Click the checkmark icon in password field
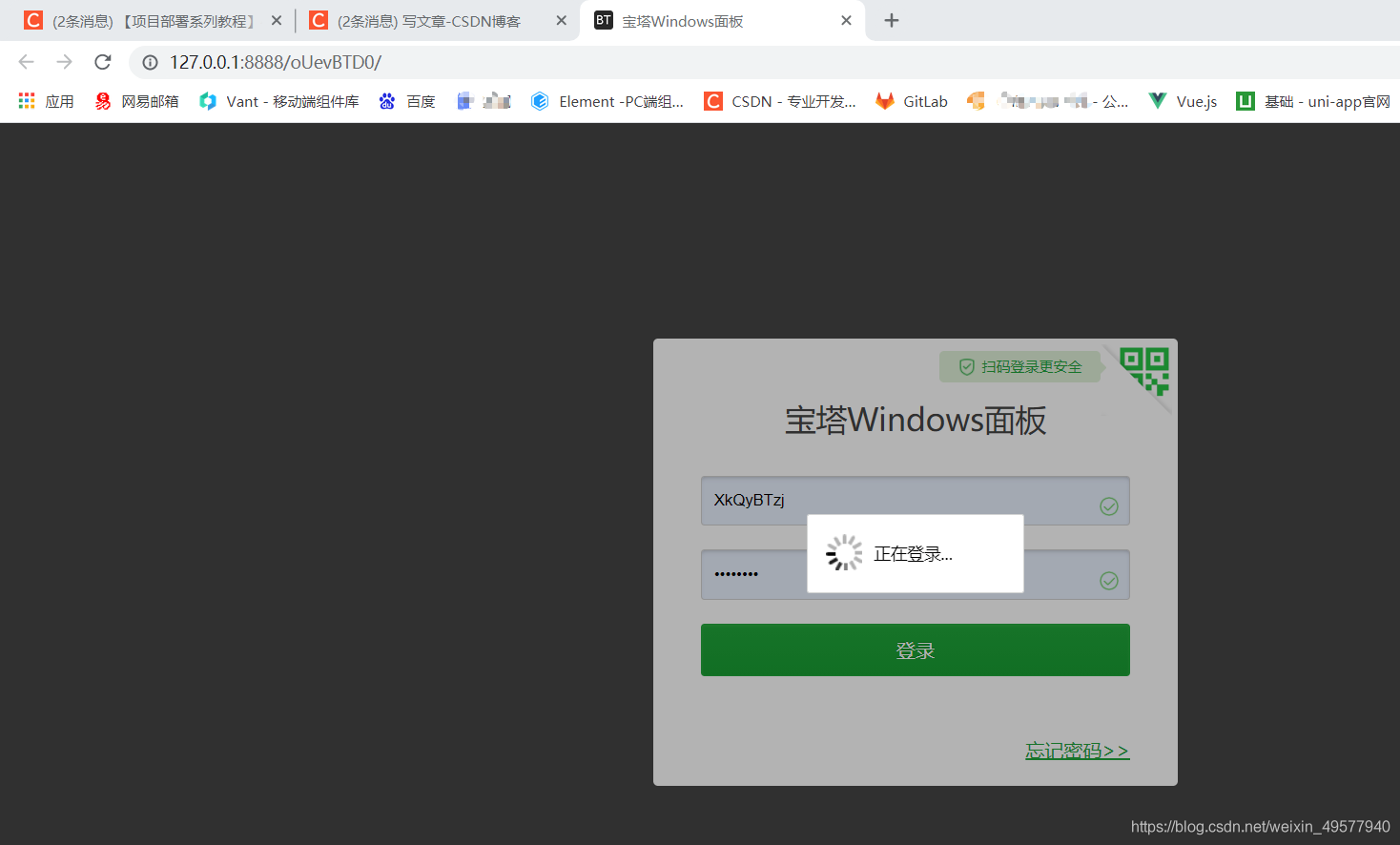1400x845 pixels. coord(1109,581)
